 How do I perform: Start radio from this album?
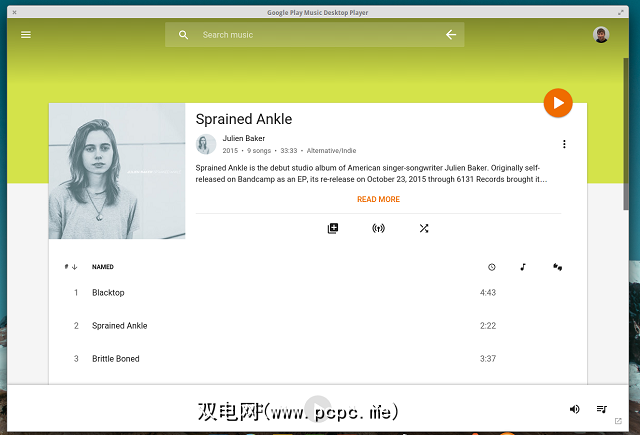pos(378,228)
